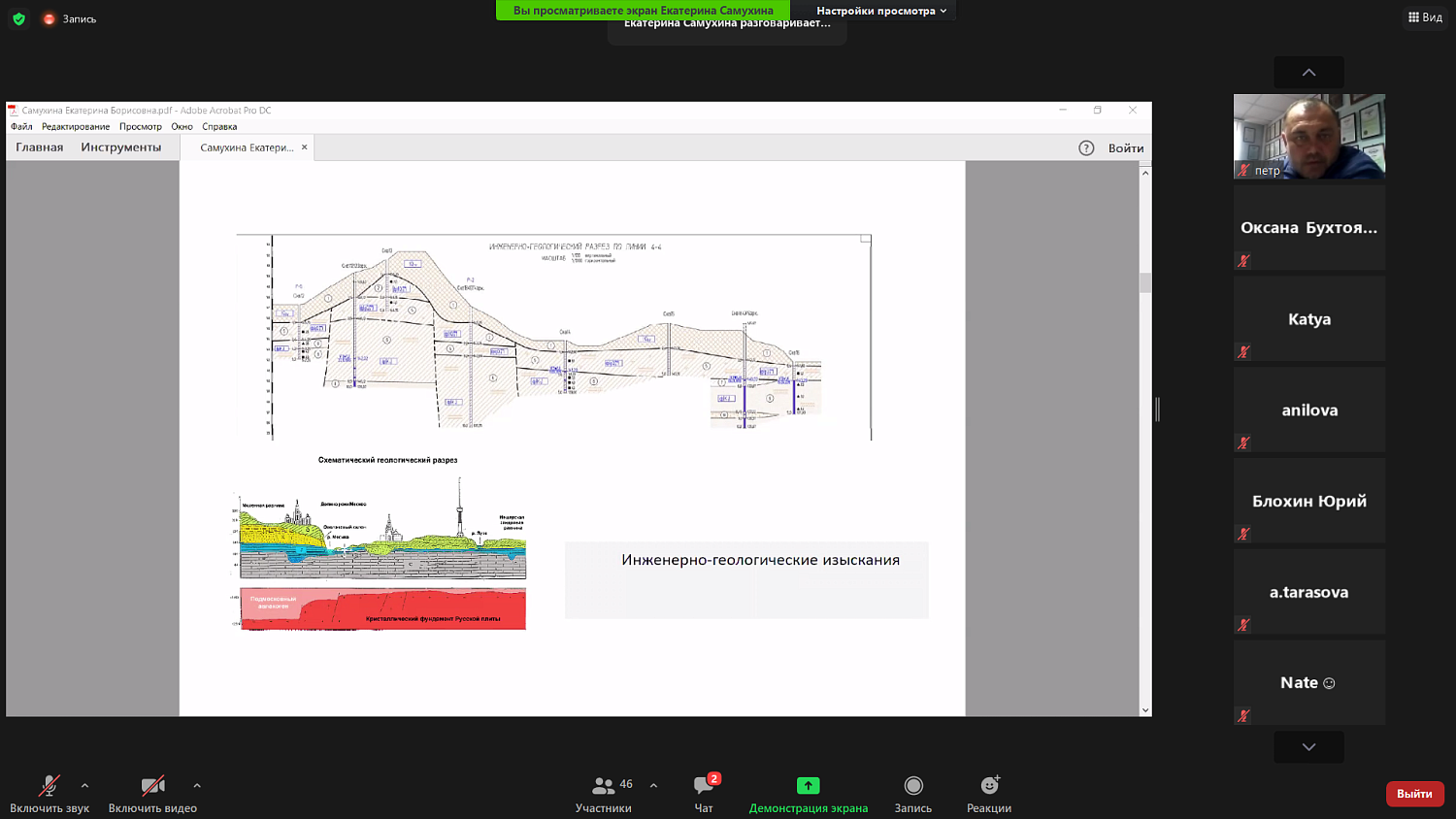Click the Acrobat help question mark icon
1456x819 pixels.
tap(1086, 147)
